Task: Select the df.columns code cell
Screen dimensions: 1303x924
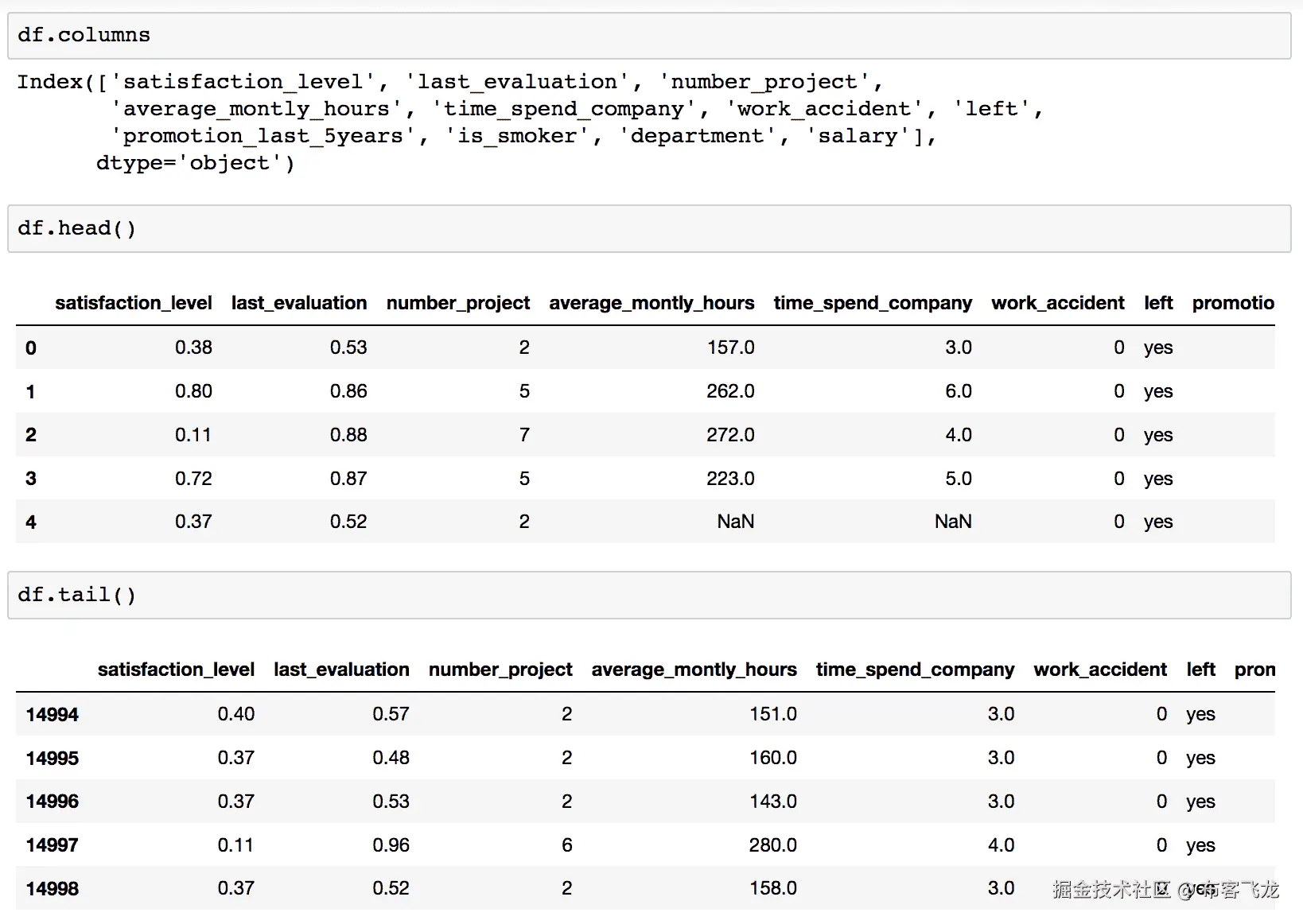Action: point(83,34)
